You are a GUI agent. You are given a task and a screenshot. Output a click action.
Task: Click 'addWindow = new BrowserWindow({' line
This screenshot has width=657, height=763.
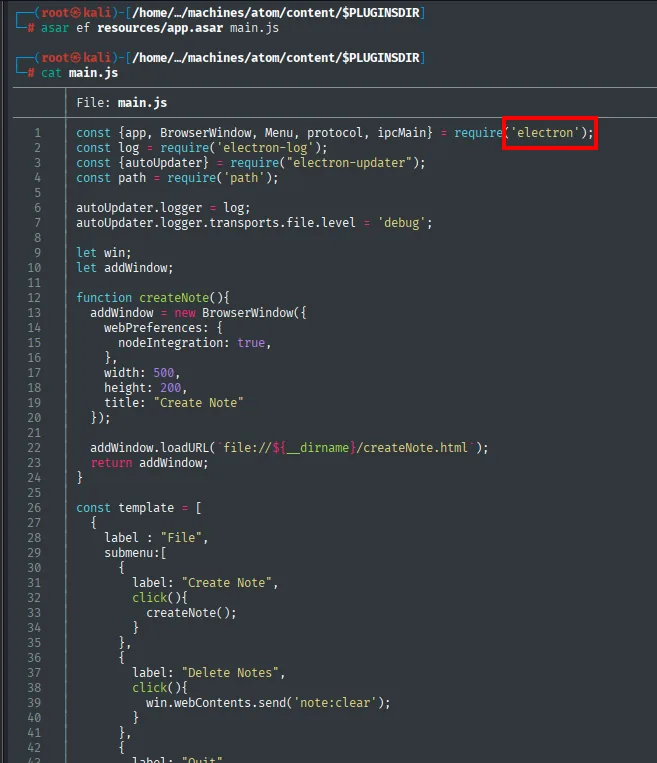click(198, 313)
